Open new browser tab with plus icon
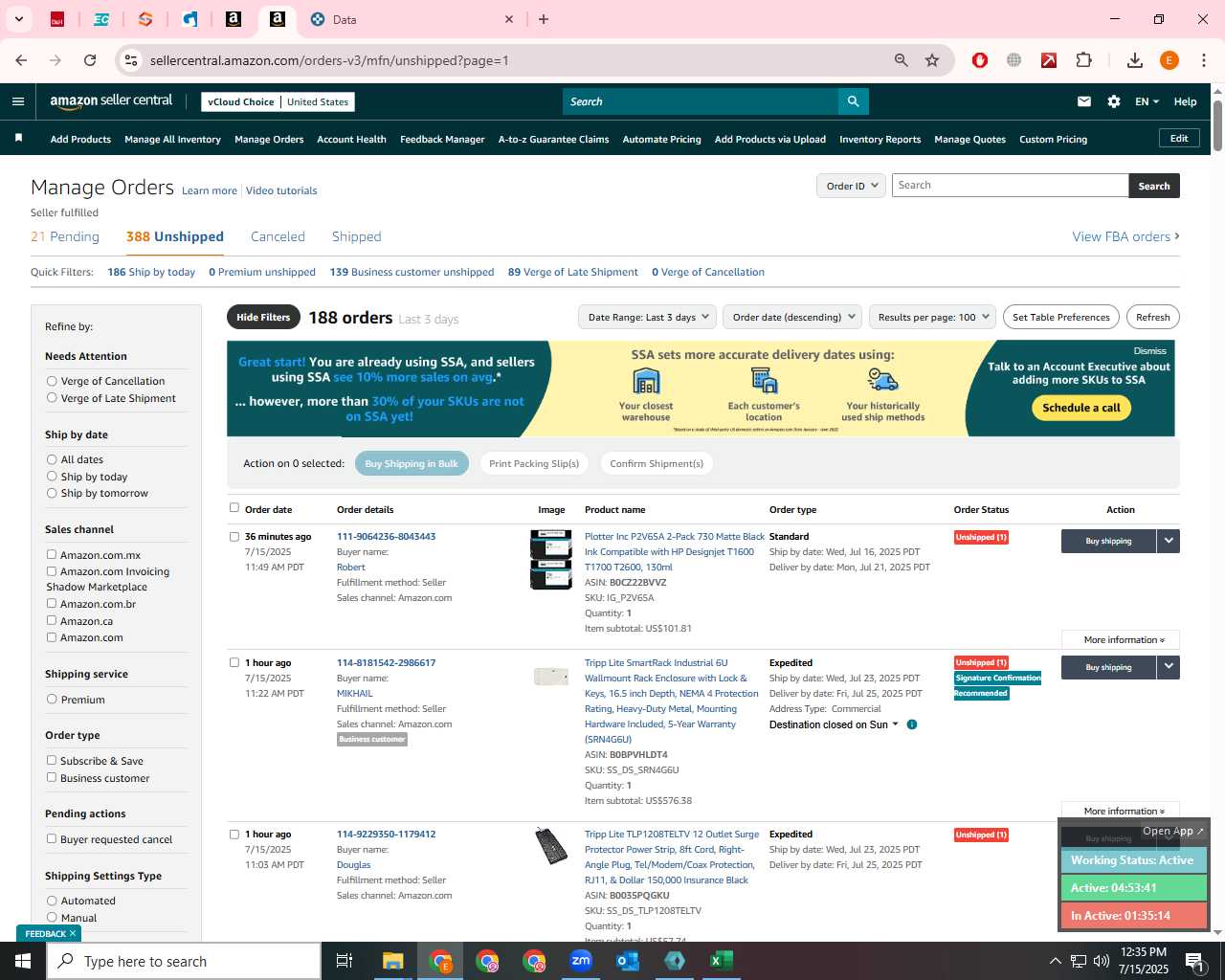This screenshot has height=980, width=1225. (x=544, y=19)
